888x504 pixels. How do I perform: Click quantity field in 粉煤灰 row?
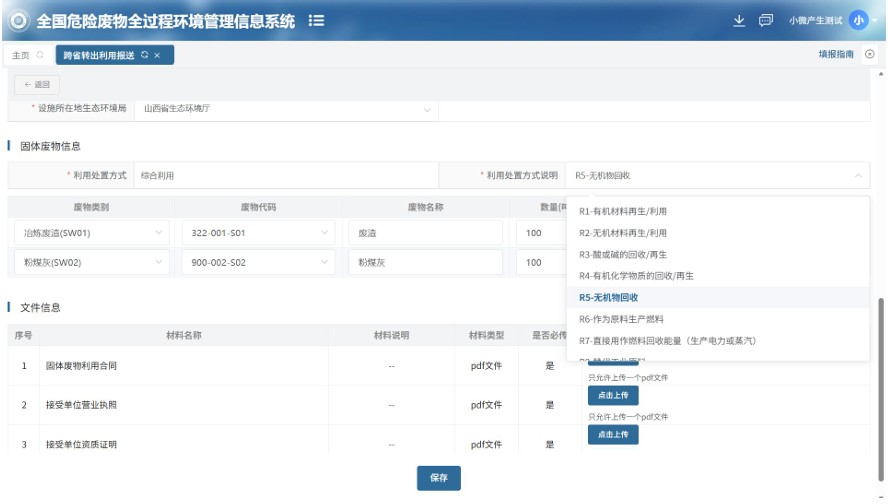(x=541, y=262)
